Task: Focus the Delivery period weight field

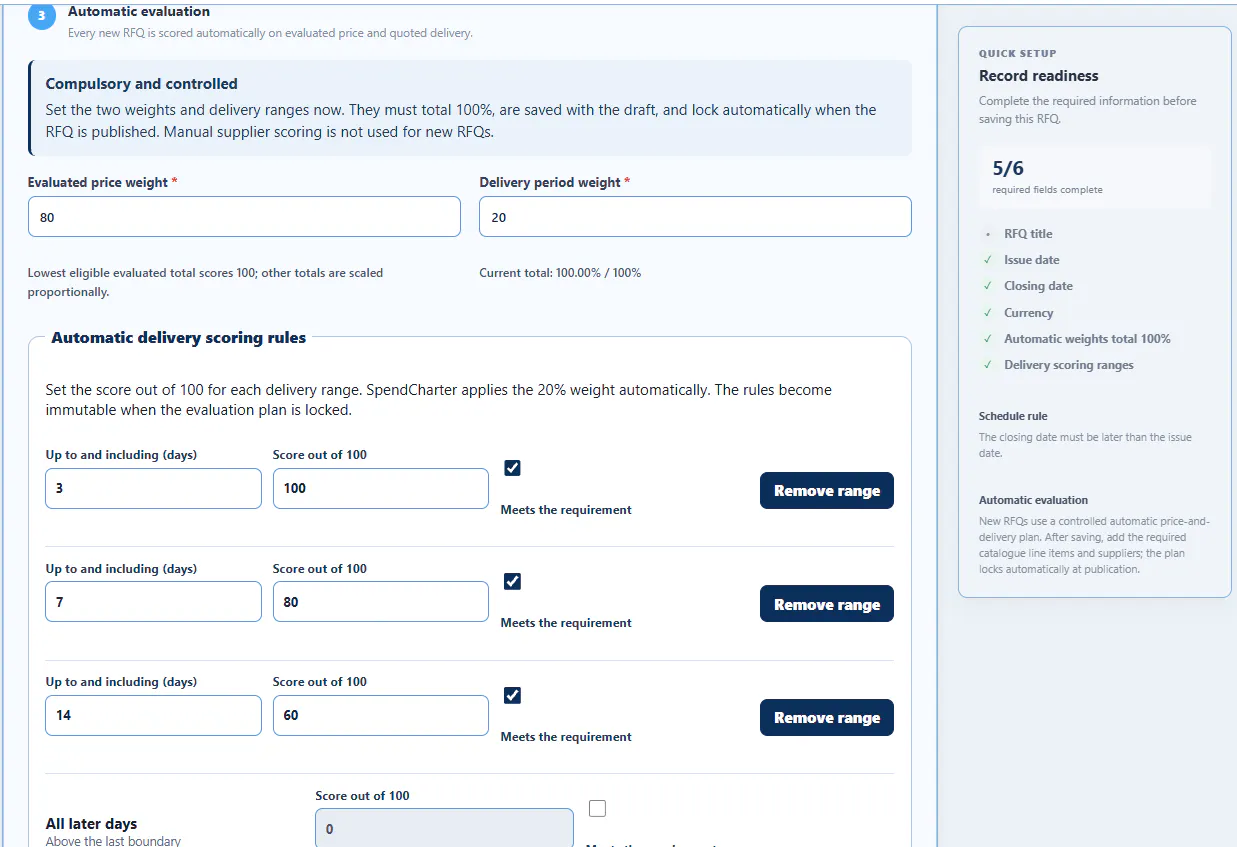Action: click(x=695, y=217)
